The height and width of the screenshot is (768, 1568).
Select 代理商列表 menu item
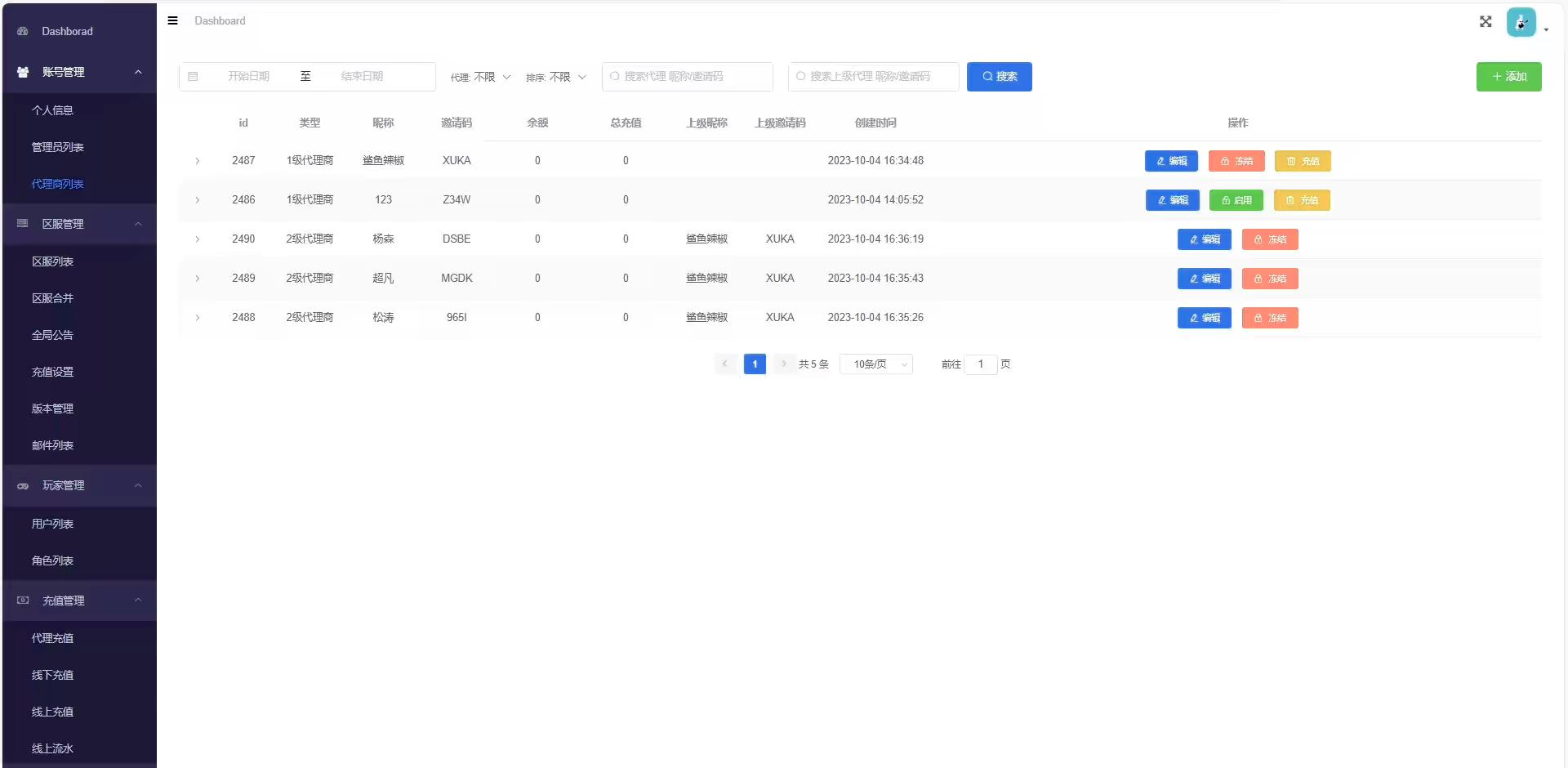coord(57,184)
